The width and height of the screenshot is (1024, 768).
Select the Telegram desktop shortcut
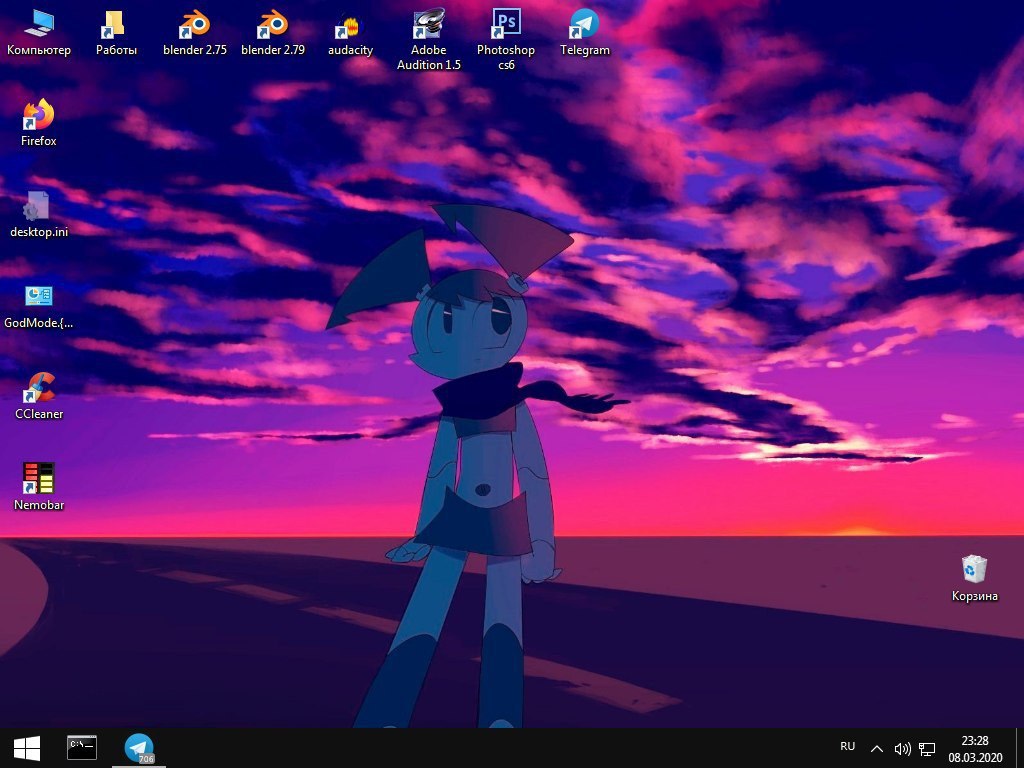[x=584, y=31]
